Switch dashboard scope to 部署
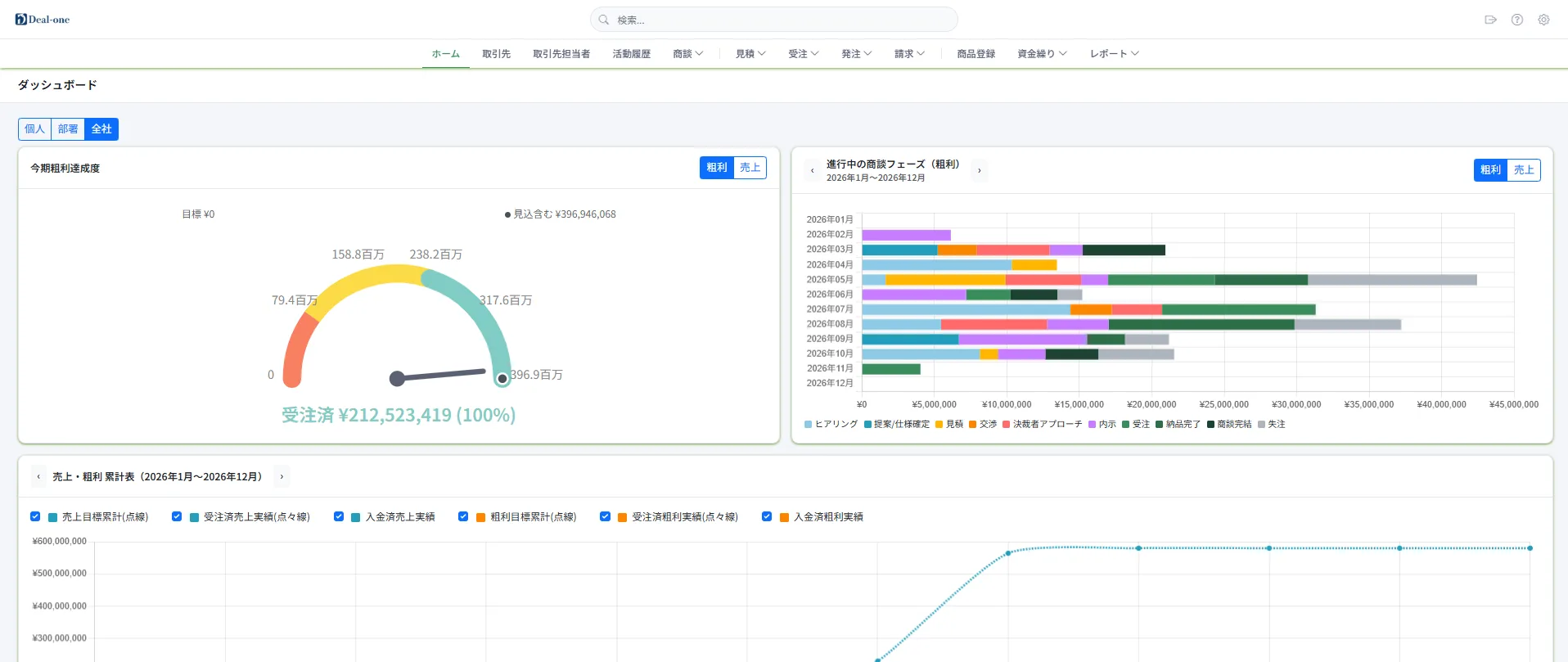This screenshot has width=1568, height=662. [68, 129]
